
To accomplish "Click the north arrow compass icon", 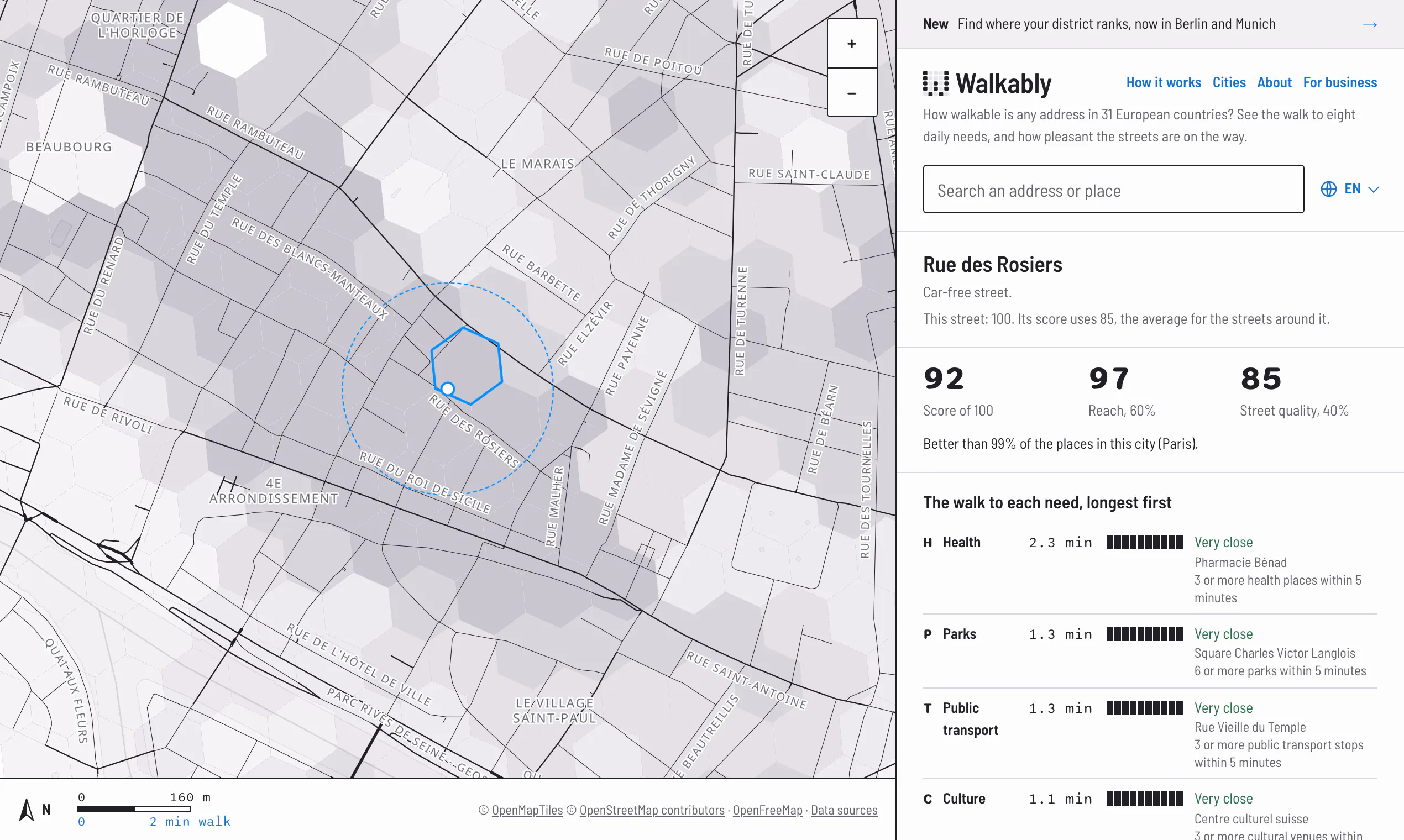I will pyautogui.click(x=27, y=810).
